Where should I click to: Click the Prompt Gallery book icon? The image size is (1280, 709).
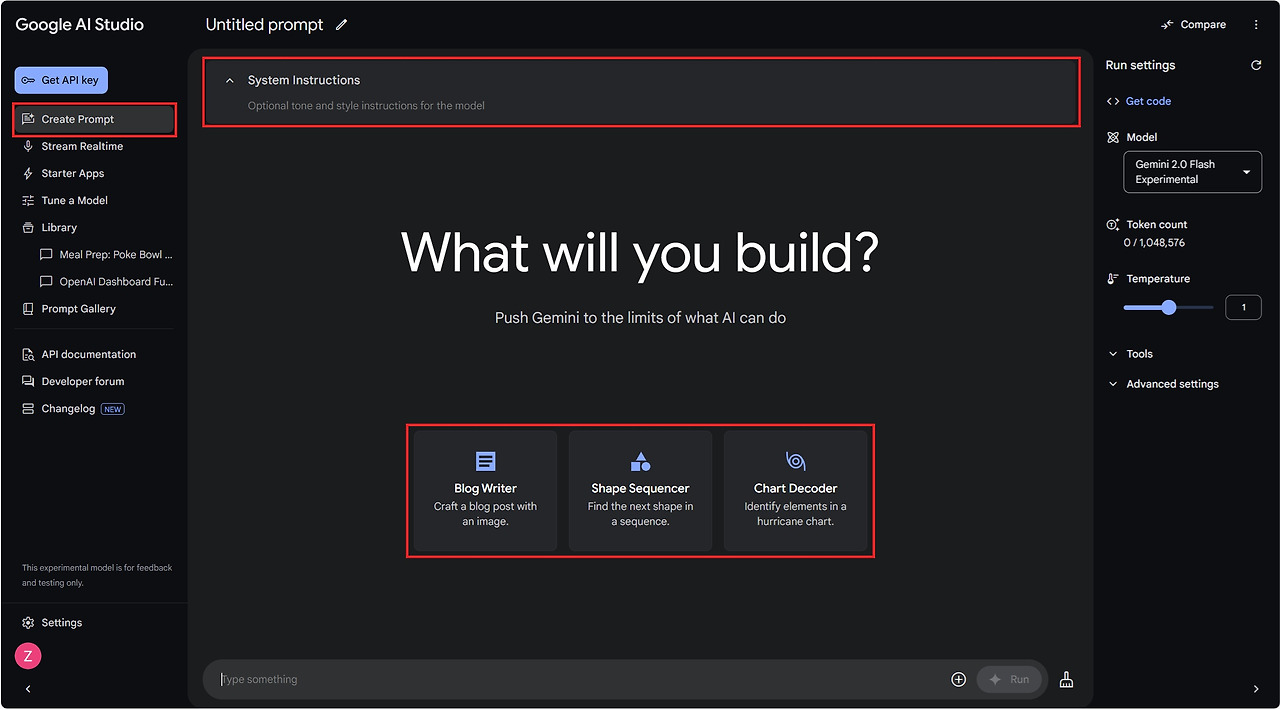[28, 309]
